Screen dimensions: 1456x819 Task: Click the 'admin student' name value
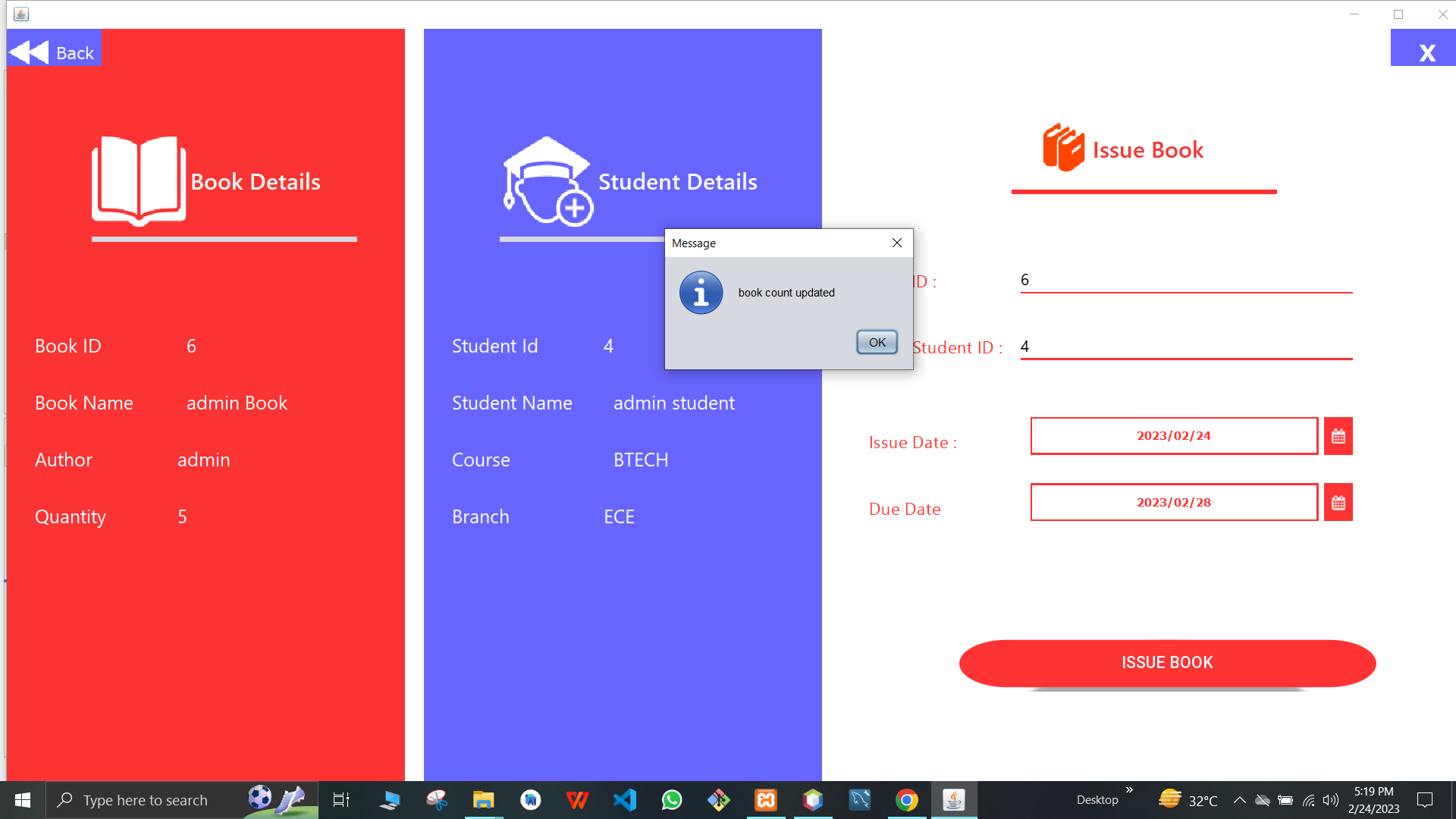pos(674,403)
